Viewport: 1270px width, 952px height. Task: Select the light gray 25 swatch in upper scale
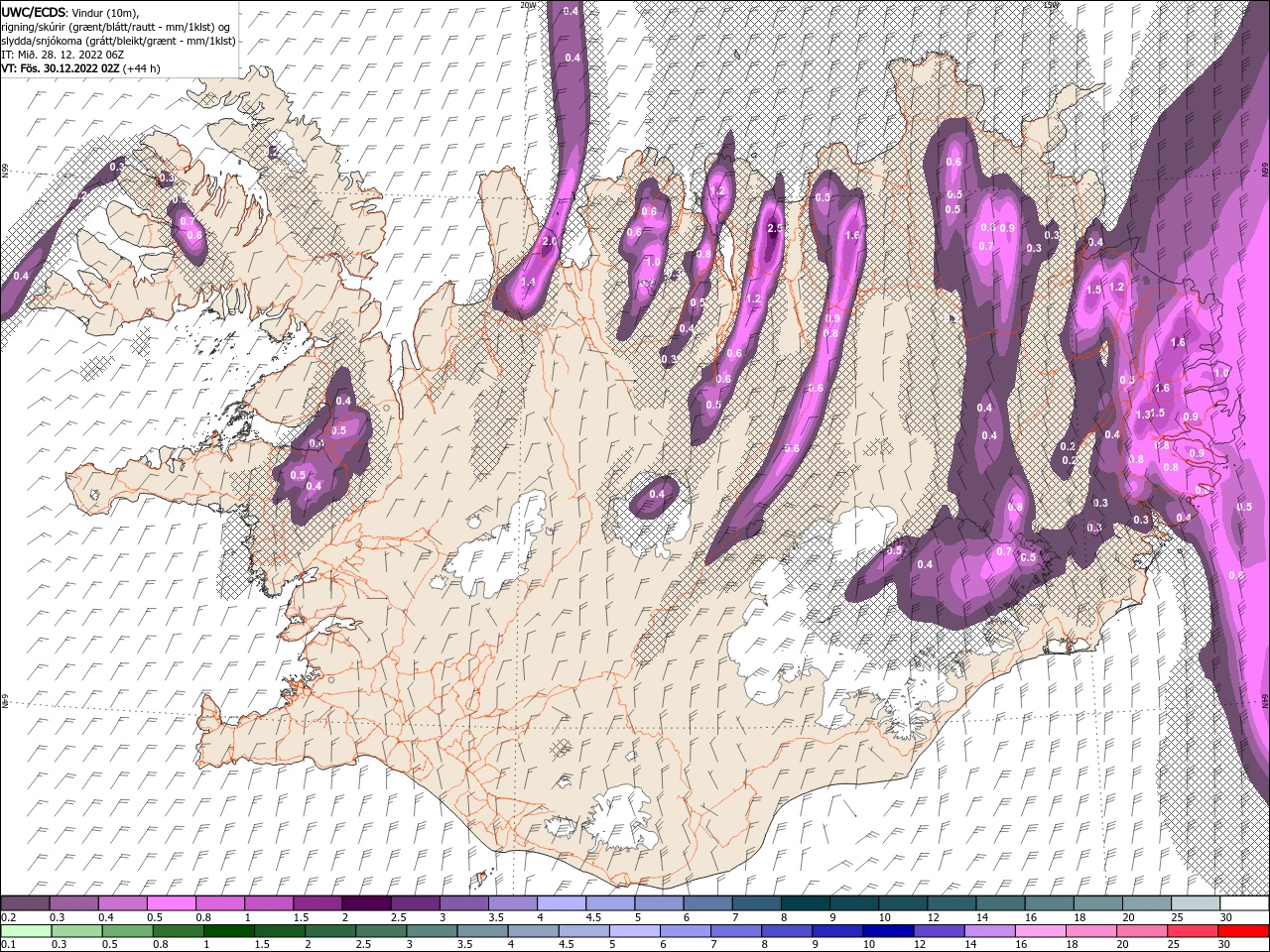(x=1196, y=903)
